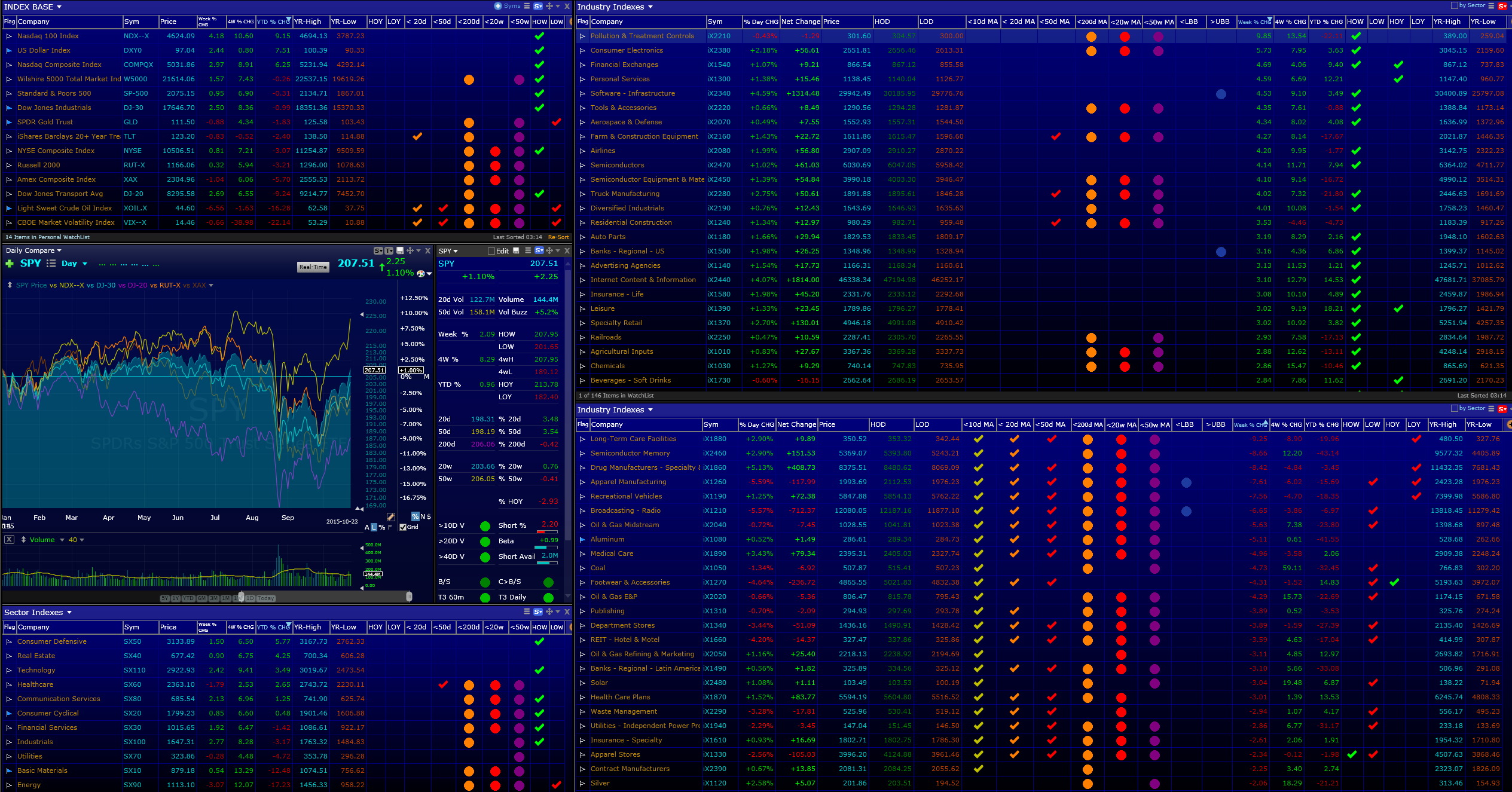Sort top Industry Indexes by Company header
Viewport: 1512px width, 792px height.
647,22
